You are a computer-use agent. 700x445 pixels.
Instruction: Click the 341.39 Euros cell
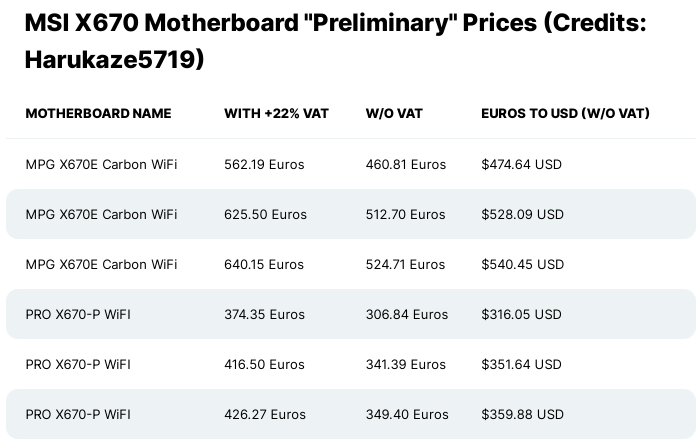coord(406,364)
